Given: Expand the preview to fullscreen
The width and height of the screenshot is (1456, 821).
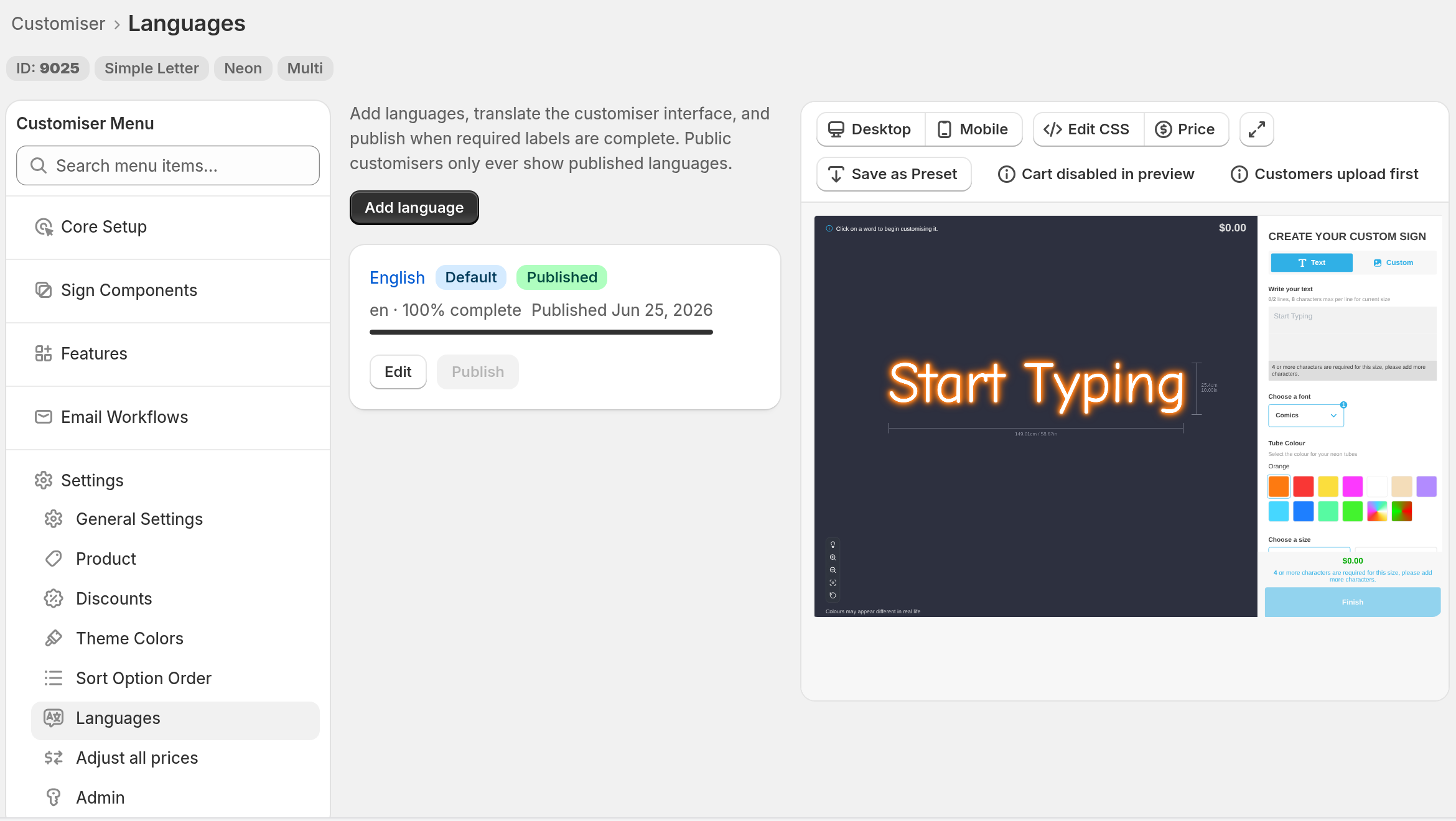Looking at the screenshot, I should coord(1256,129).
